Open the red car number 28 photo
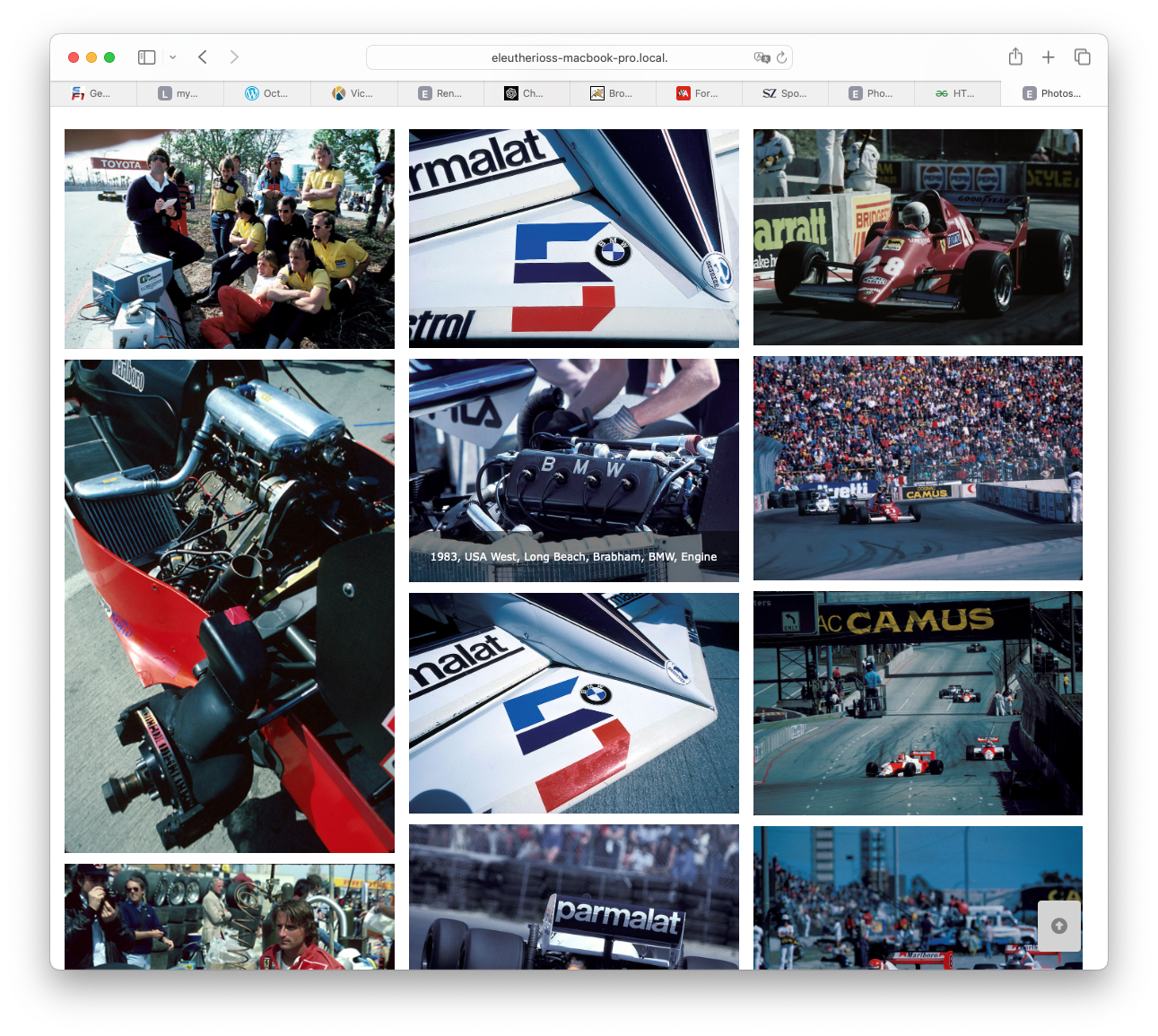1158x1036 pixels. 918,237
